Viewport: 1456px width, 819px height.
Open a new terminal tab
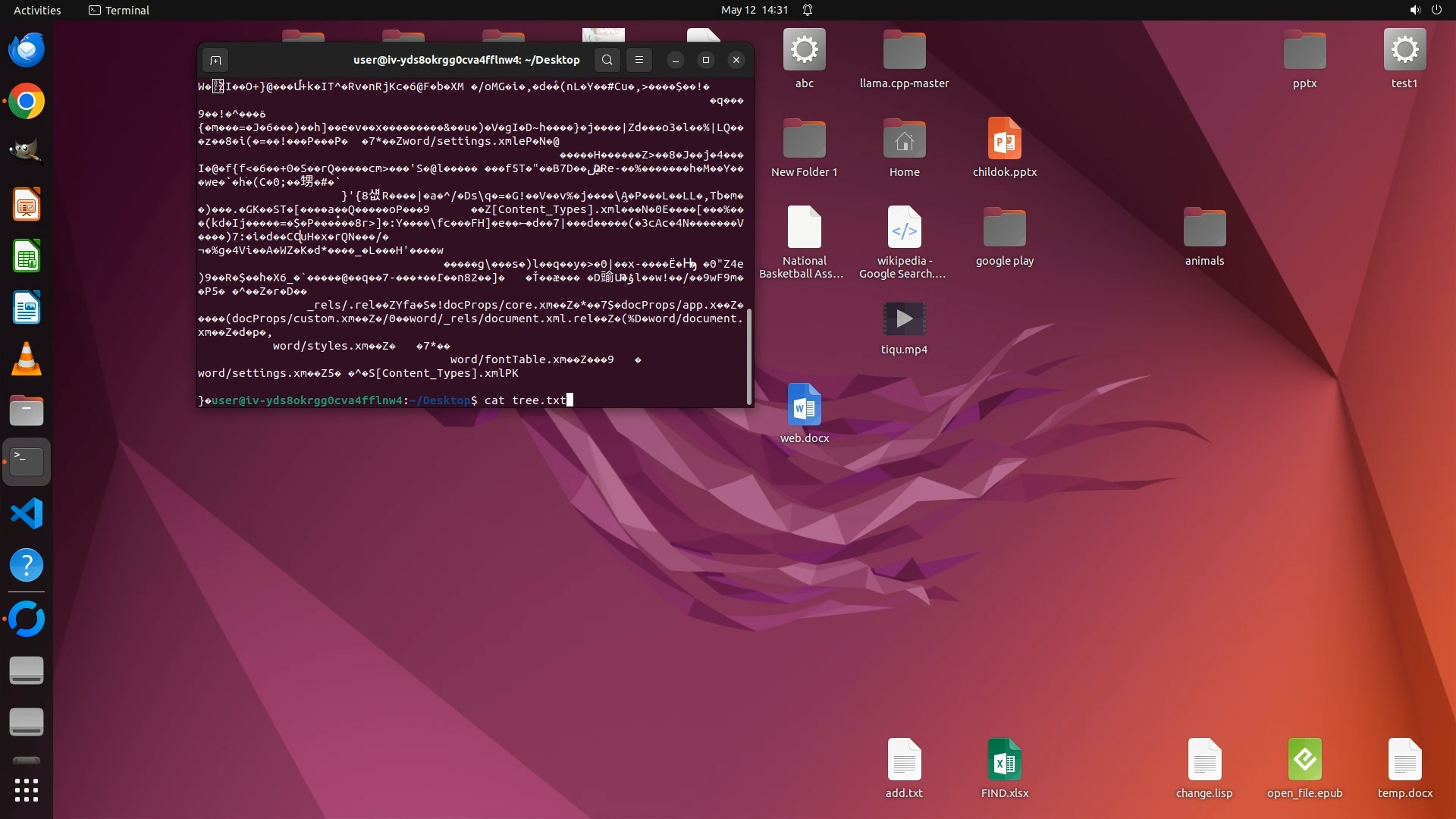[215, 60]
